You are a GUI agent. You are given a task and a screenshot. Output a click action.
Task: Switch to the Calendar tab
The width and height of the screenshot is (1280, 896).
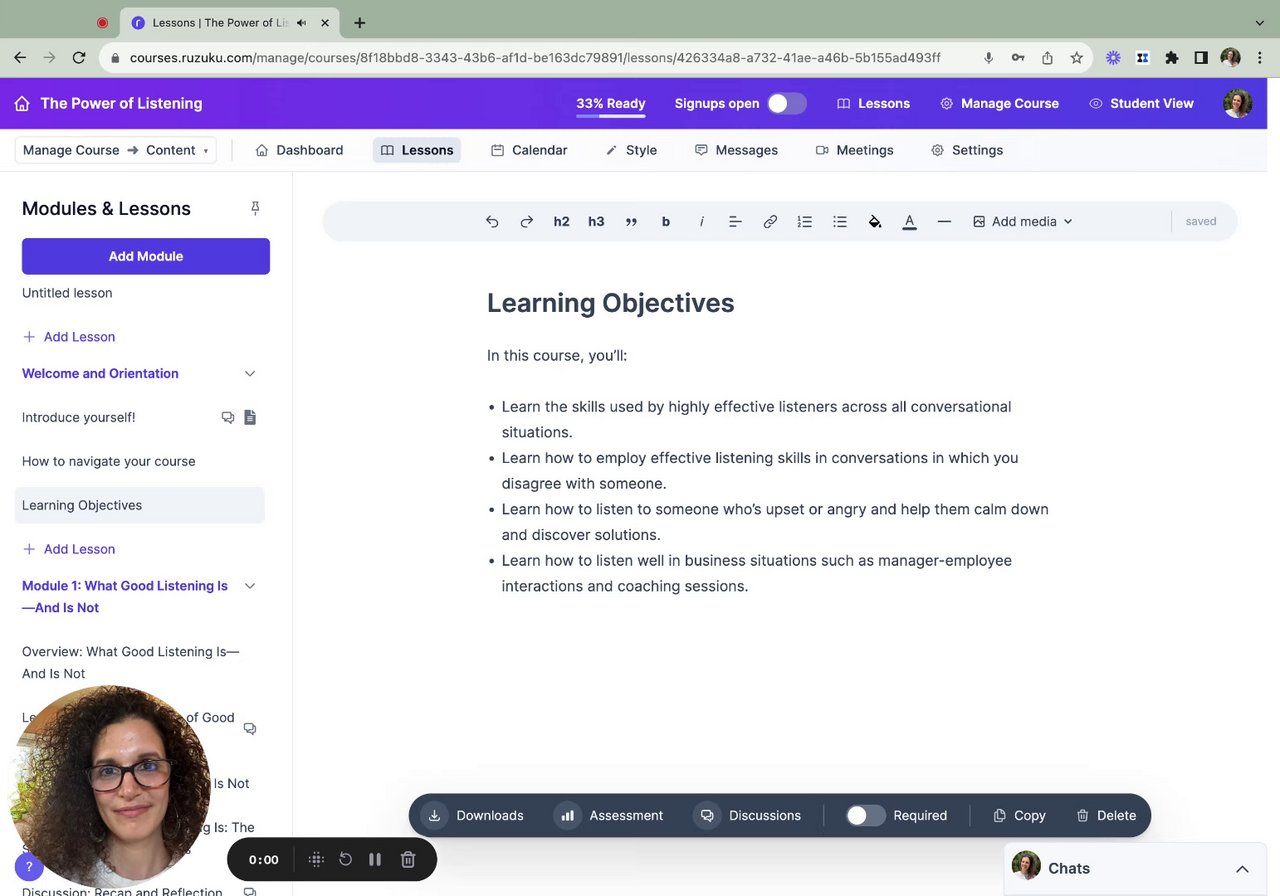point(529,150)
